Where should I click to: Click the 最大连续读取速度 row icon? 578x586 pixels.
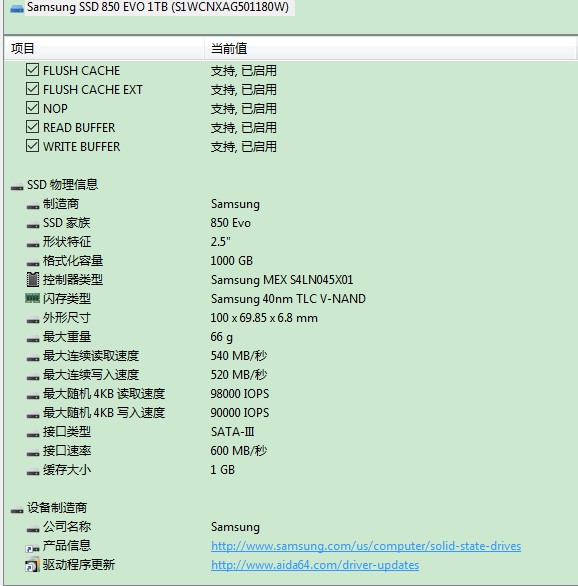[x=33, y=358]
